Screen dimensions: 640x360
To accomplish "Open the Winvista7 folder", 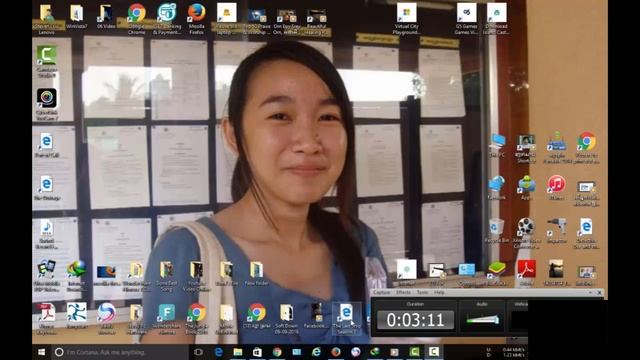I will (76, 16).
